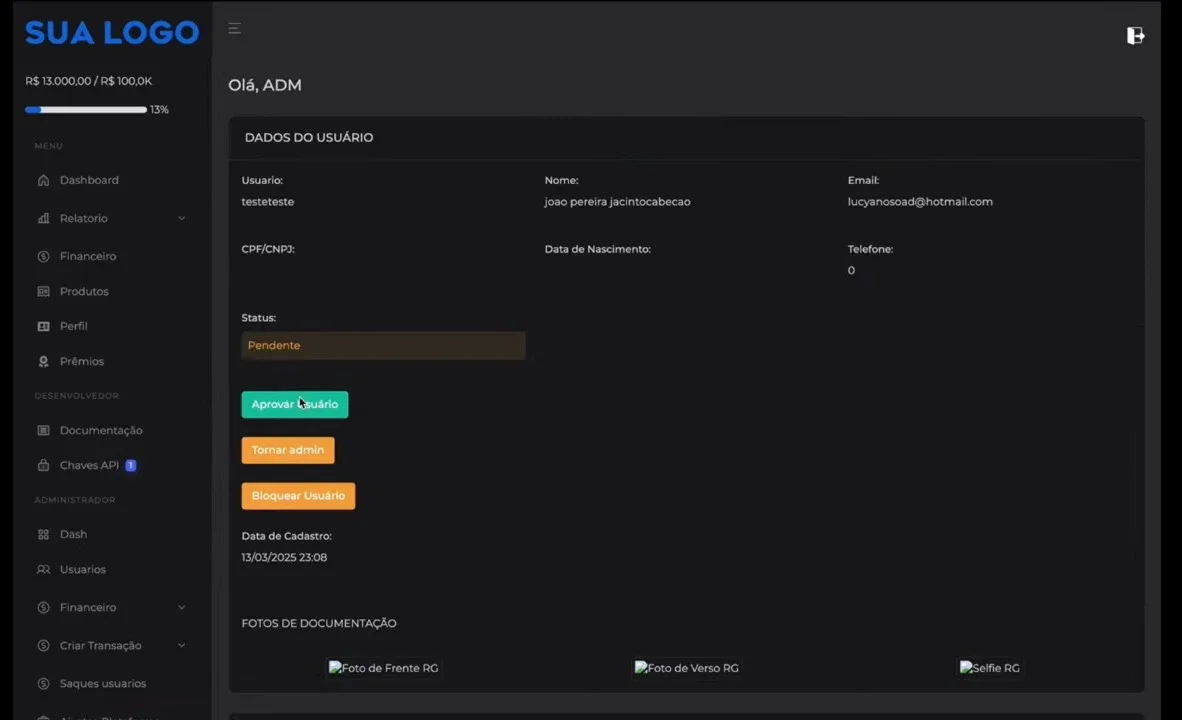Click the logout icon at top right
Image resolution: width=1182 pixels, height=720 pixels.
tap(1135, 35)
